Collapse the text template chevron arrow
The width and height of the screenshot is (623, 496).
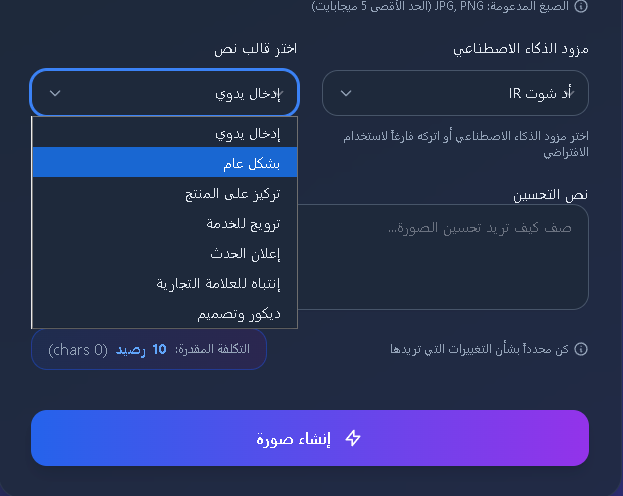[55, 93]
